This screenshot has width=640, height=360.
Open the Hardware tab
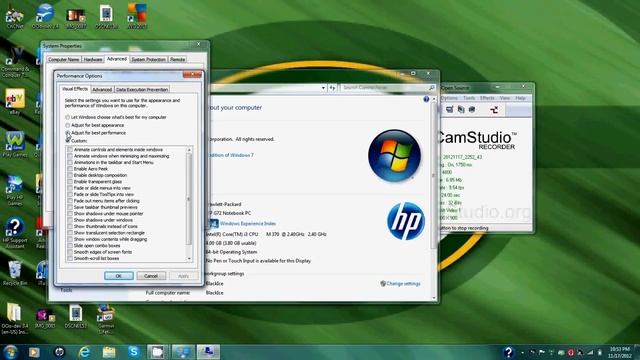tap(93, 59)
